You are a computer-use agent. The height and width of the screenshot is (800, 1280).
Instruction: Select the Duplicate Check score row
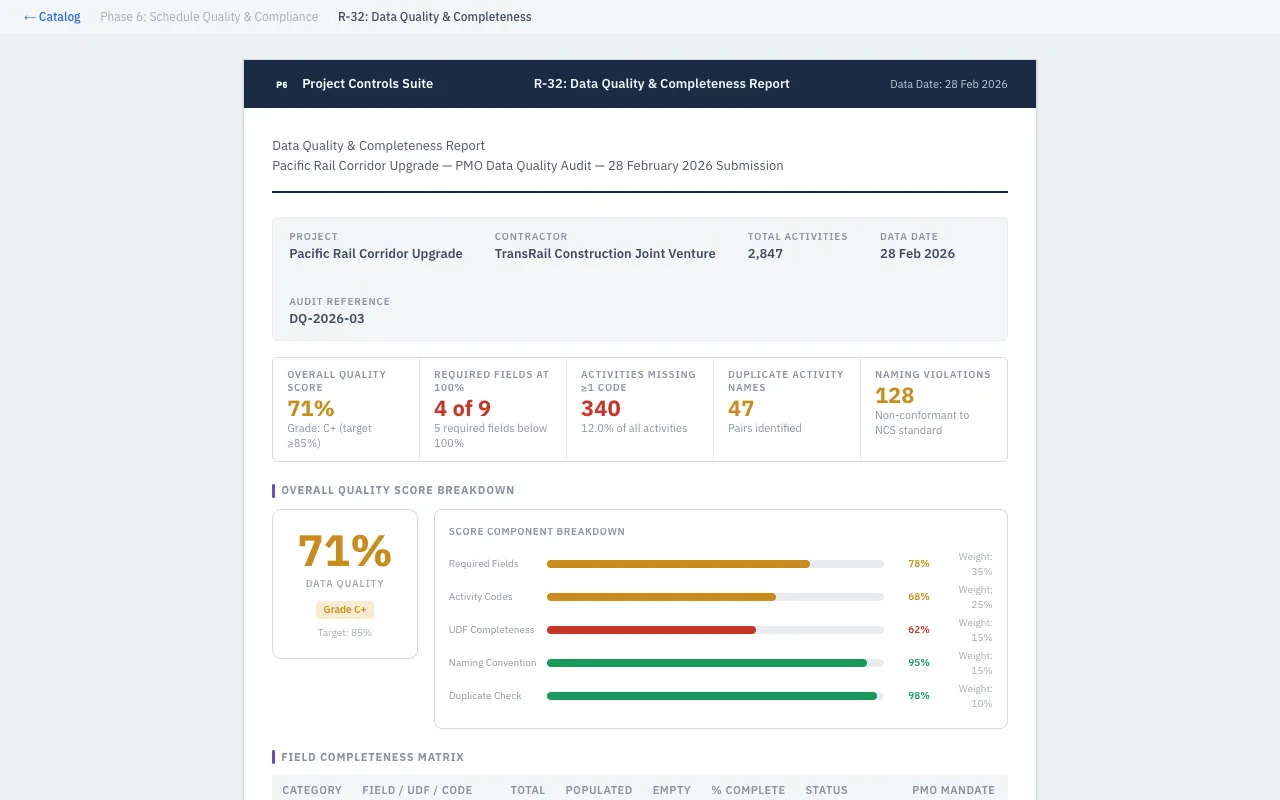pyautogui.click(x=715, y=695)
